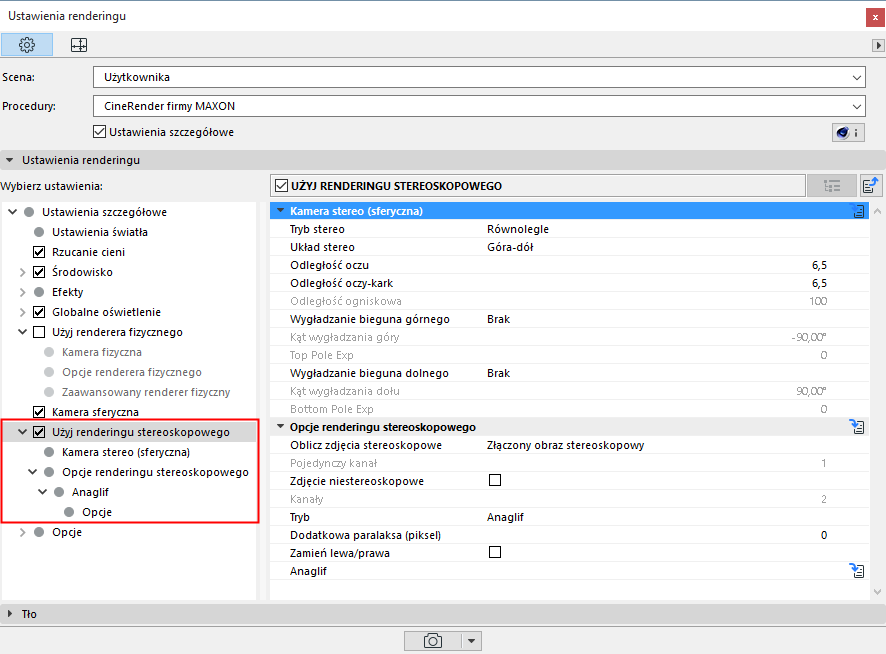886x654 pixels.
Task: Change Tryb stereo value Równolegle
Action: pos(518,229)
